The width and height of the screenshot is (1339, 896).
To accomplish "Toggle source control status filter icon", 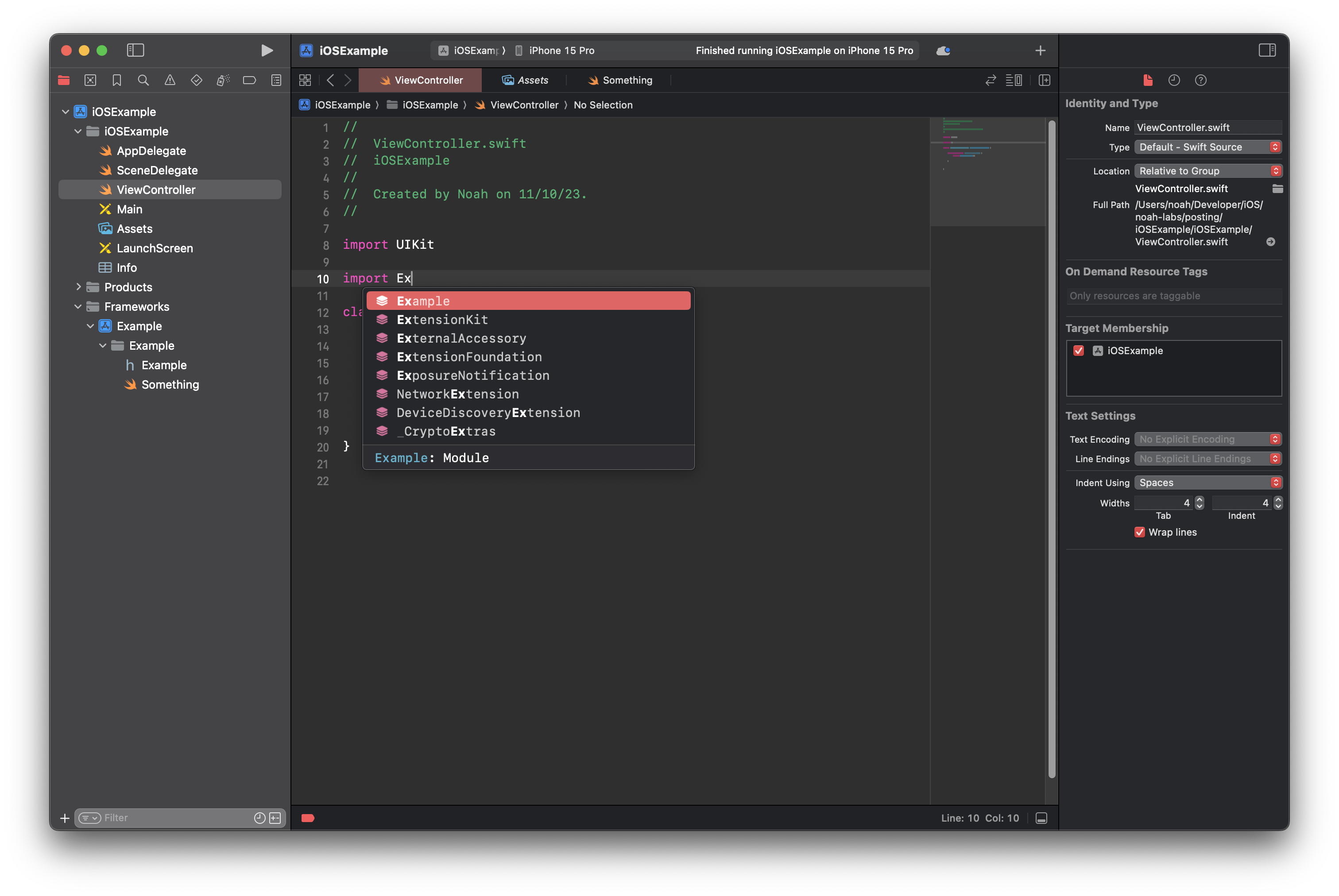I will (275, 818).
